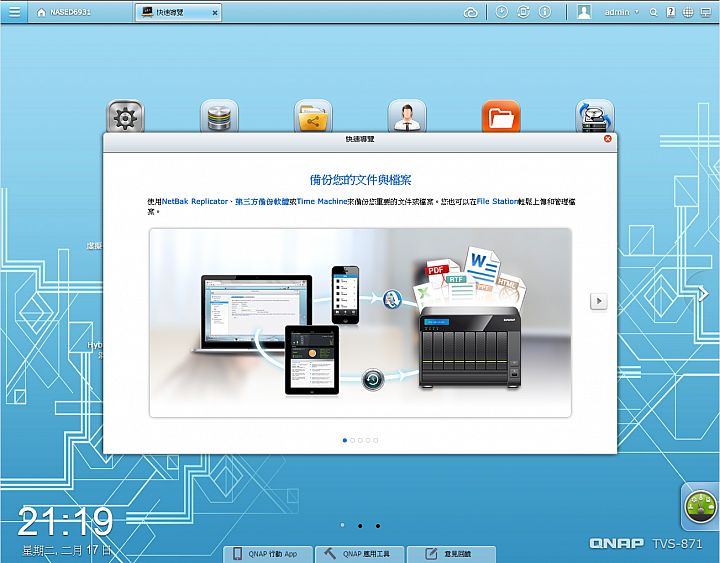The height and width of the screenshot is (563, 720).
Task: Open the File Station text link
Action: tap(497, 201)
